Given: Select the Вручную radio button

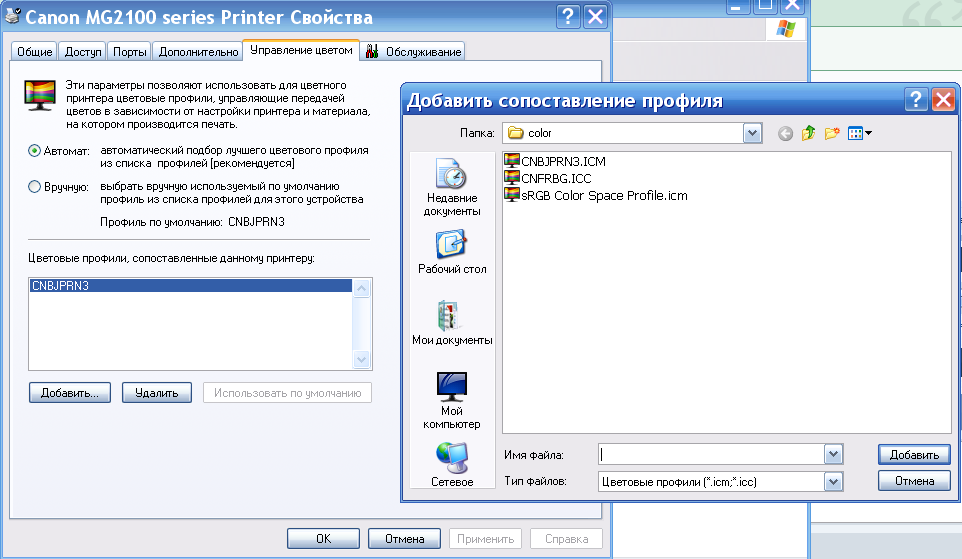Looking at the screenshot, I should [x=34, y=187].
